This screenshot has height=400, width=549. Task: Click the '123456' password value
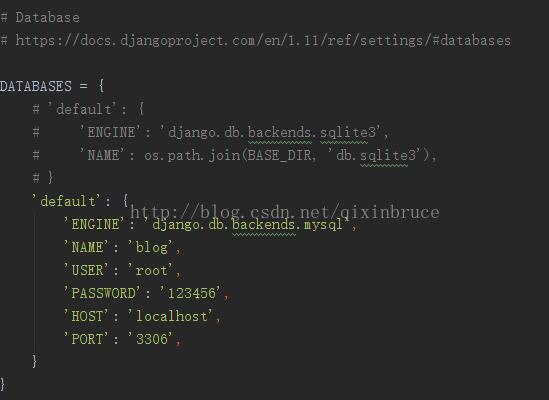(192, 293)
